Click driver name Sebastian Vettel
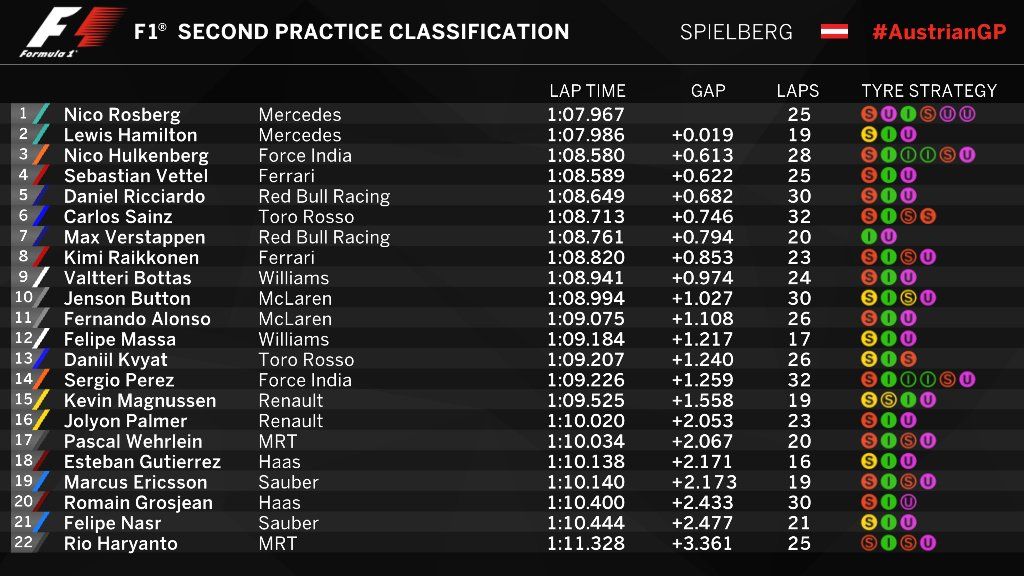This screenshot has height=576, width=1024. [x=136, y=176]
